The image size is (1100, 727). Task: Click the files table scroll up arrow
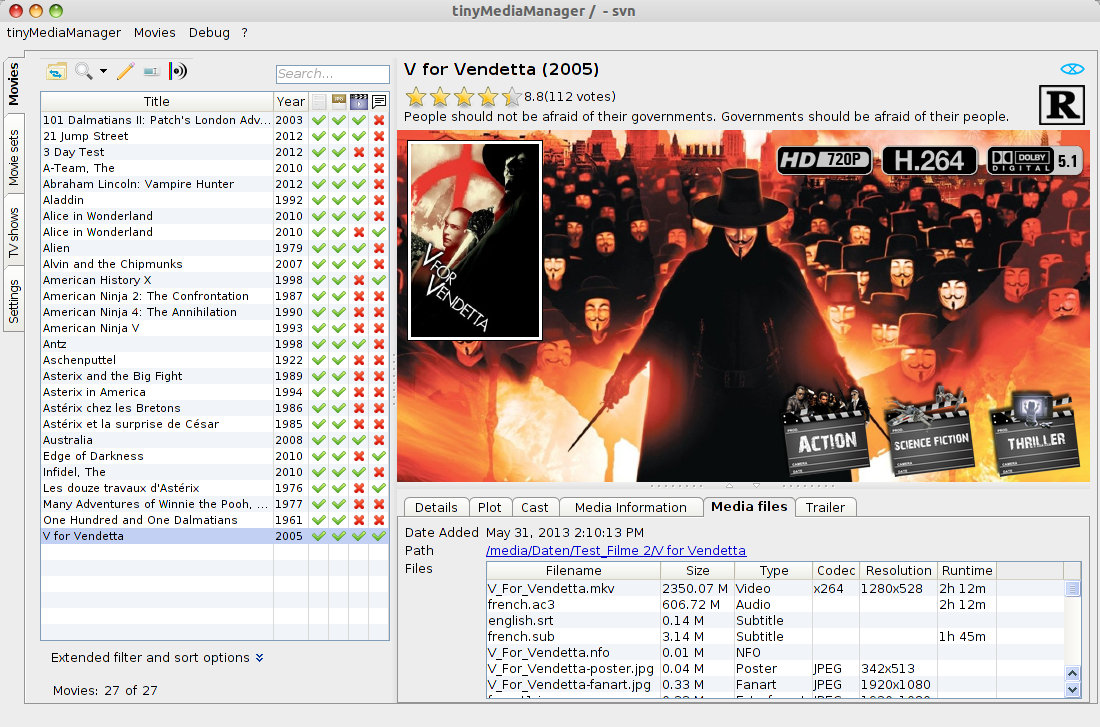click(x=1073, y=674)
